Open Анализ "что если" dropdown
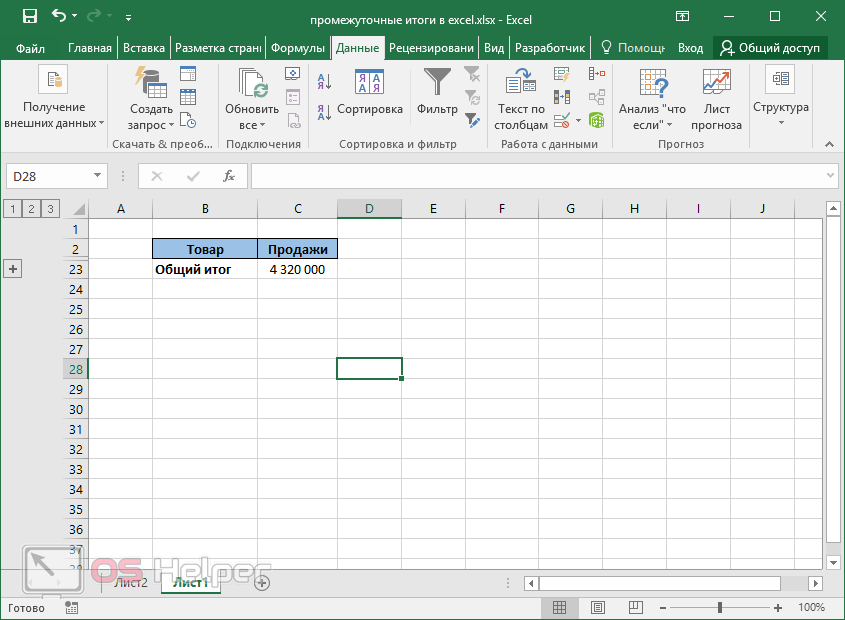This screenshot has width=845, height=620. pyautogui.click(x=652, y=99)
